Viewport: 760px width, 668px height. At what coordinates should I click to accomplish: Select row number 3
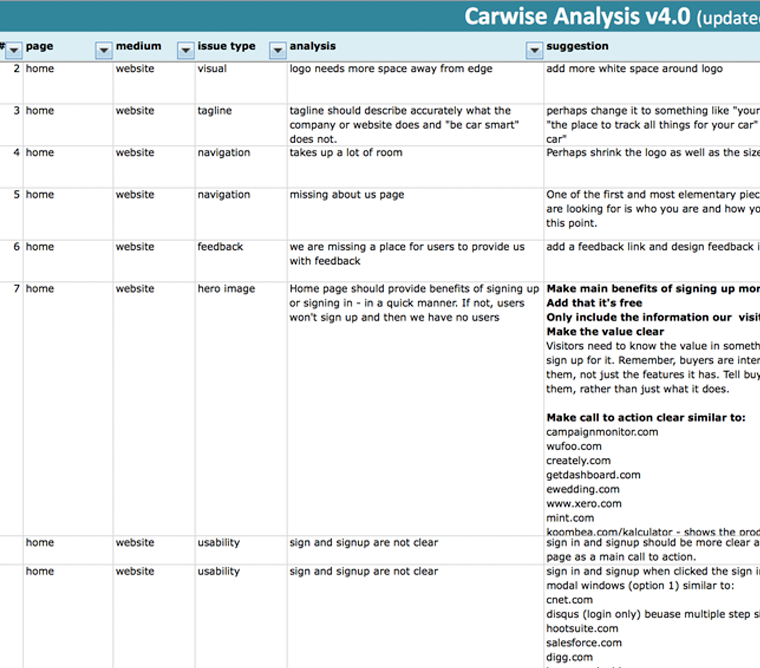16,111
